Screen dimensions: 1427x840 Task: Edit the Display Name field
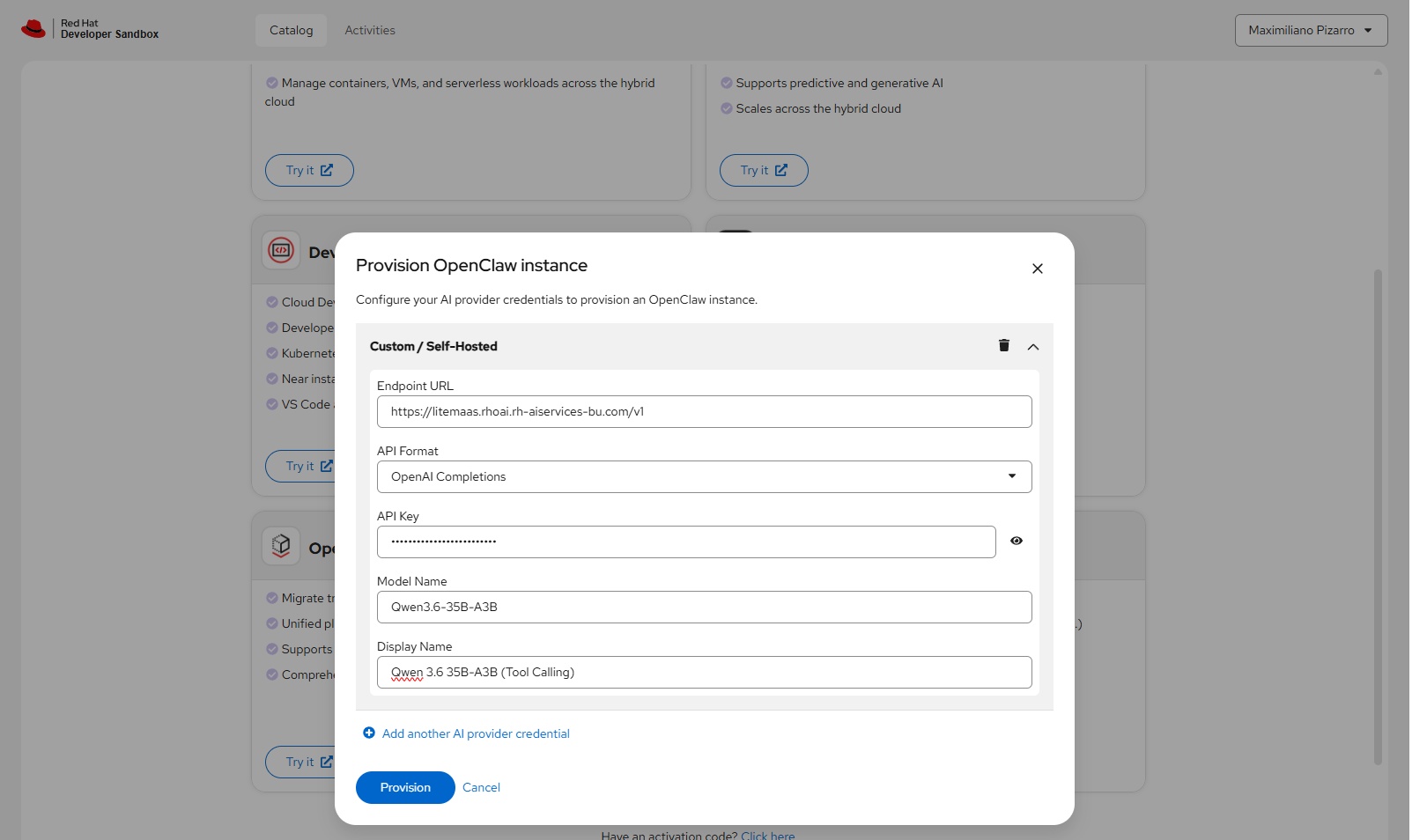705,672
